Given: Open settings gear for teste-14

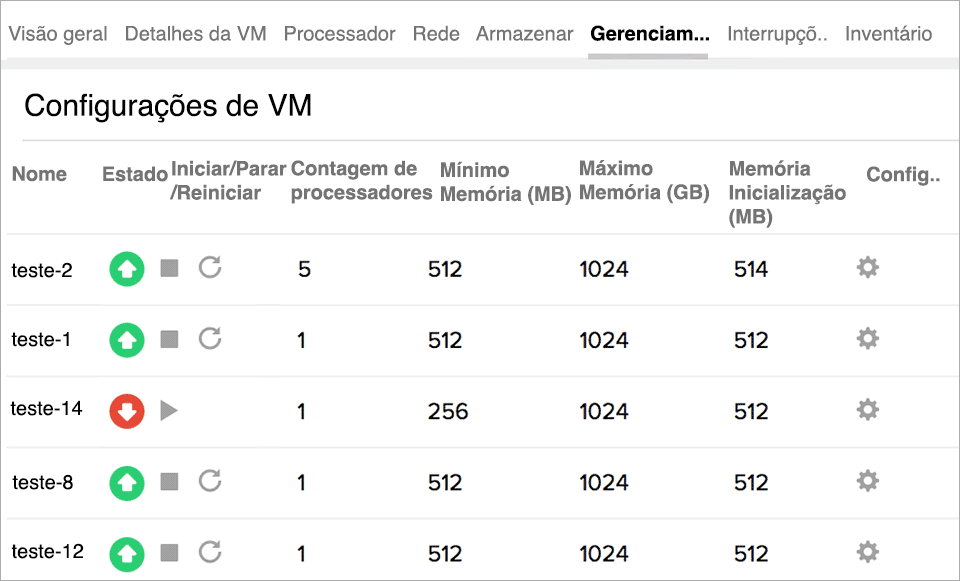Looking at the screenshot, I should [x=868, y=410].
